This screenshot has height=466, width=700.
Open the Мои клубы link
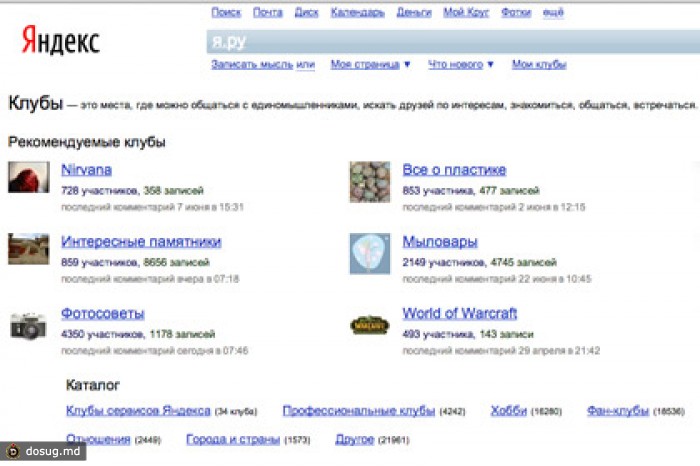[x=539, y=64]
